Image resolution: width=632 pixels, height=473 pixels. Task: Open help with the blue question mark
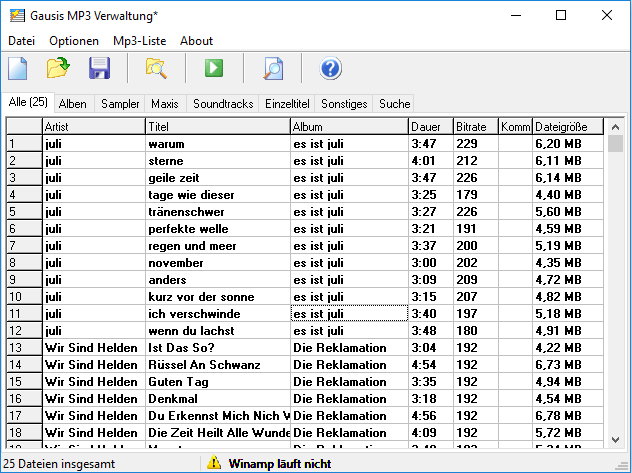(331, 69)
